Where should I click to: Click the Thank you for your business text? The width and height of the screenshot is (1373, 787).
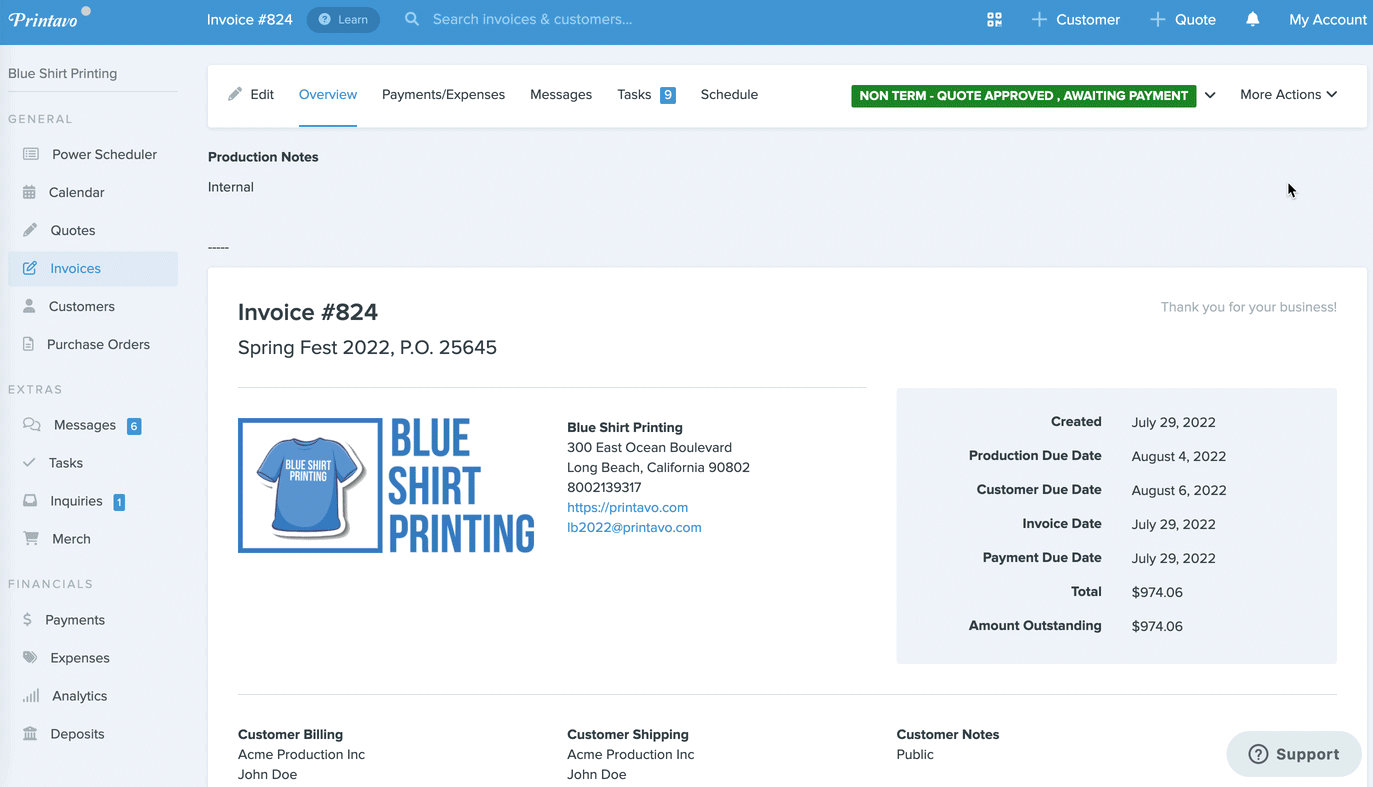tap(1248, 307)
